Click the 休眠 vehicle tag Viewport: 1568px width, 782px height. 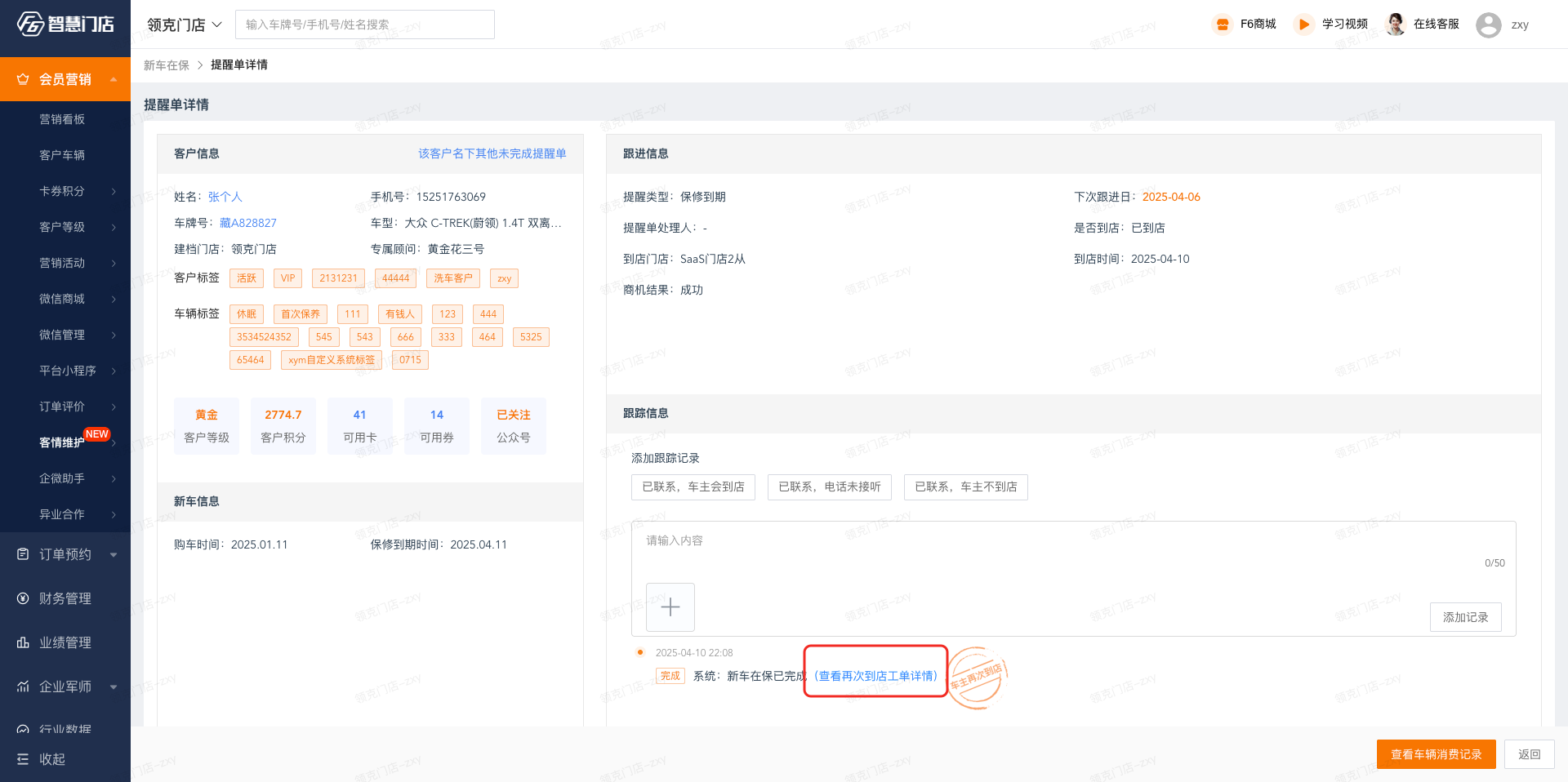tap(247, 314)
